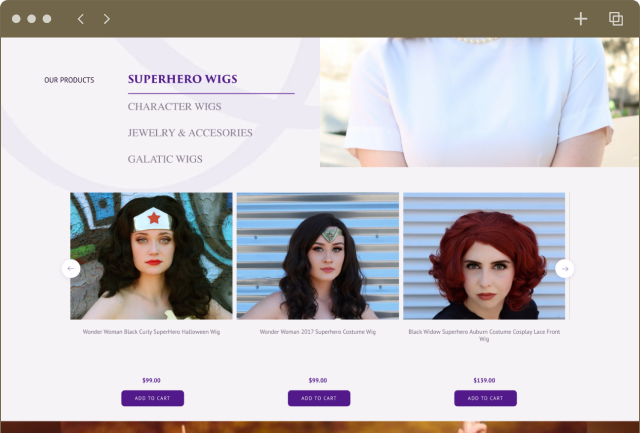Open Wonder Woman 2017 wig photo
640x433 pixels.
tap(318, 256)
